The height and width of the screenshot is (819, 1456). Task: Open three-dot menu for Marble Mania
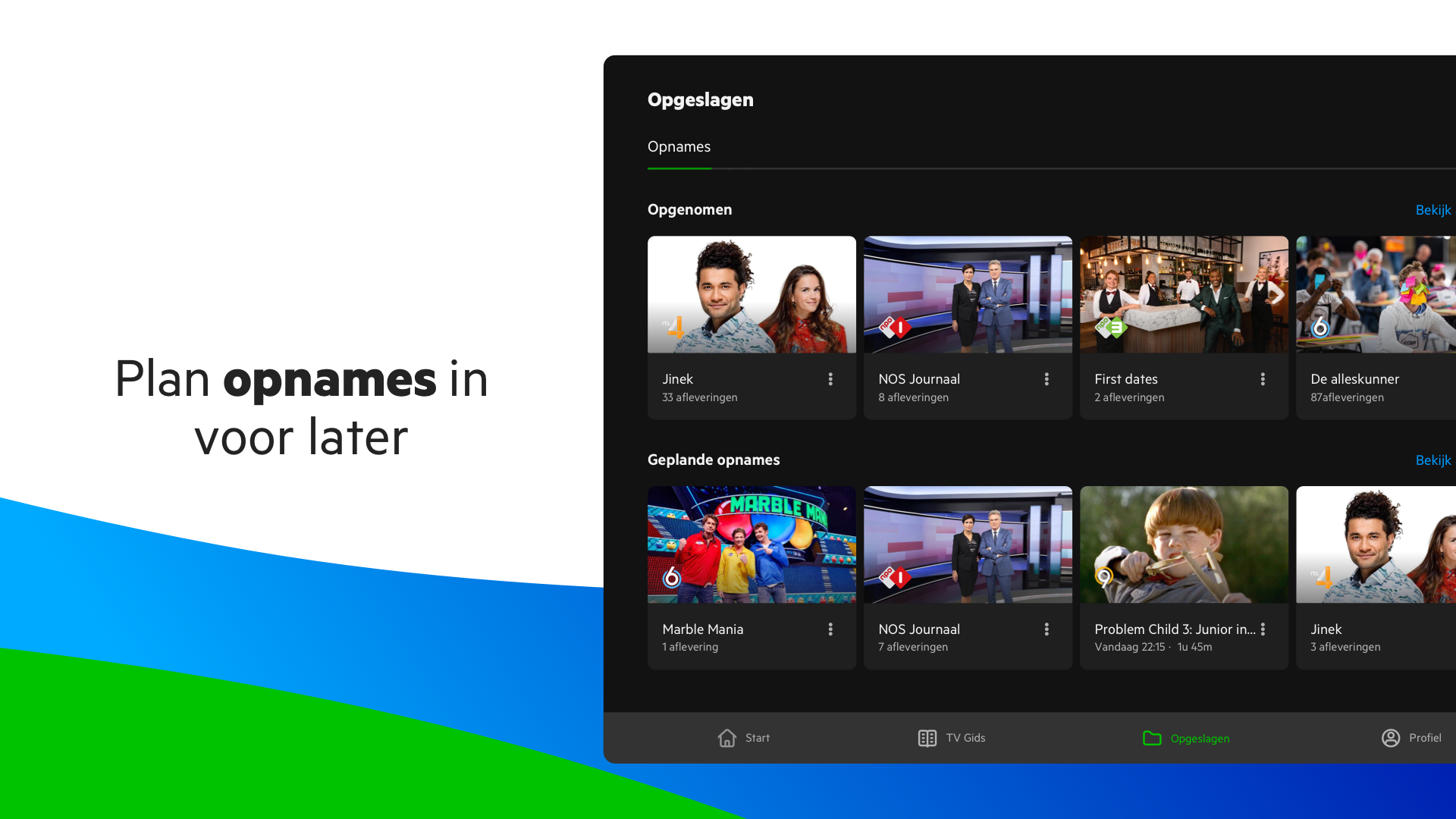point(830,629)
